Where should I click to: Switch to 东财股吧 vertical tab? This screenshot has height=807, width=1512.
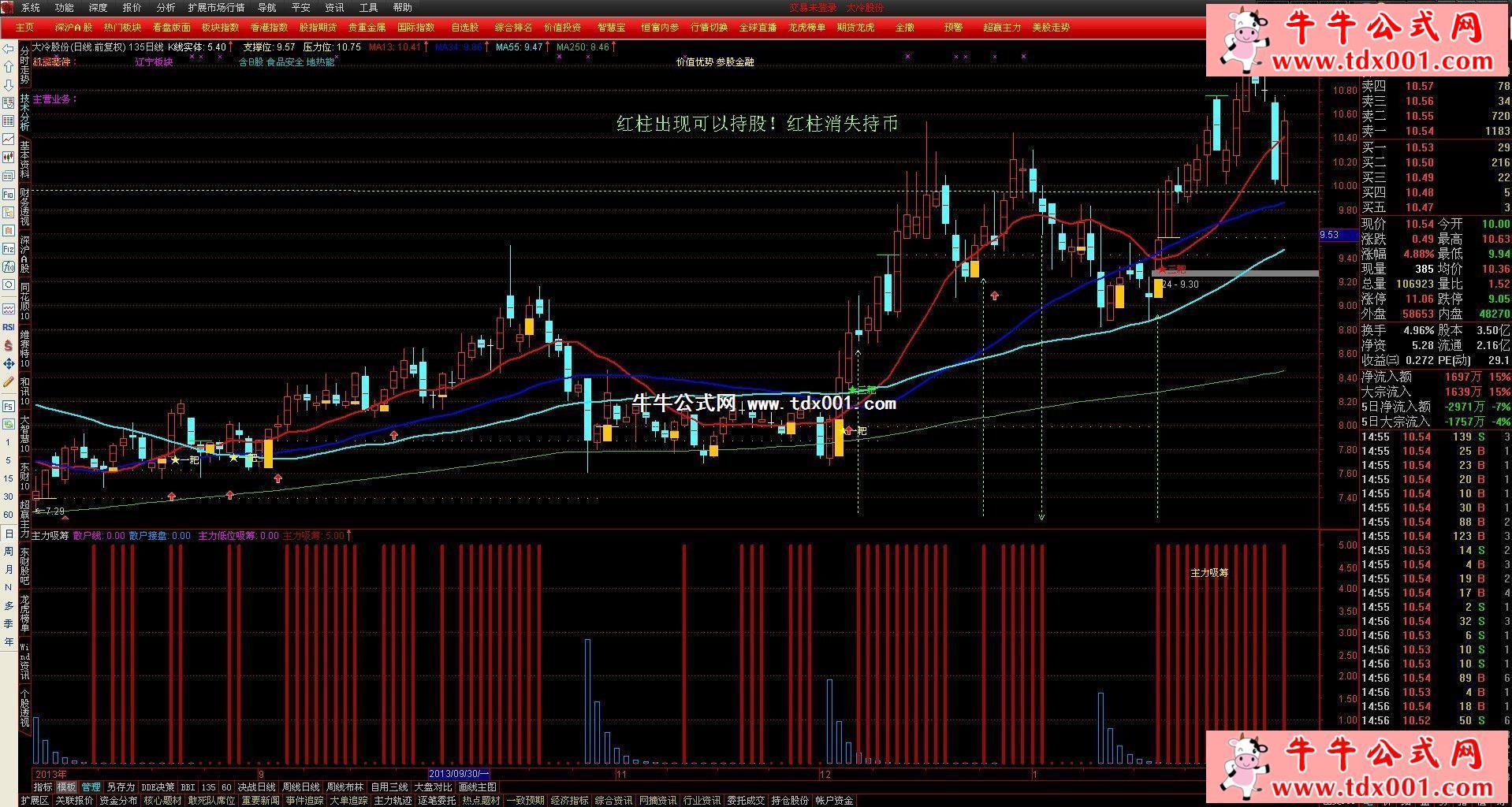click(24, 566)
